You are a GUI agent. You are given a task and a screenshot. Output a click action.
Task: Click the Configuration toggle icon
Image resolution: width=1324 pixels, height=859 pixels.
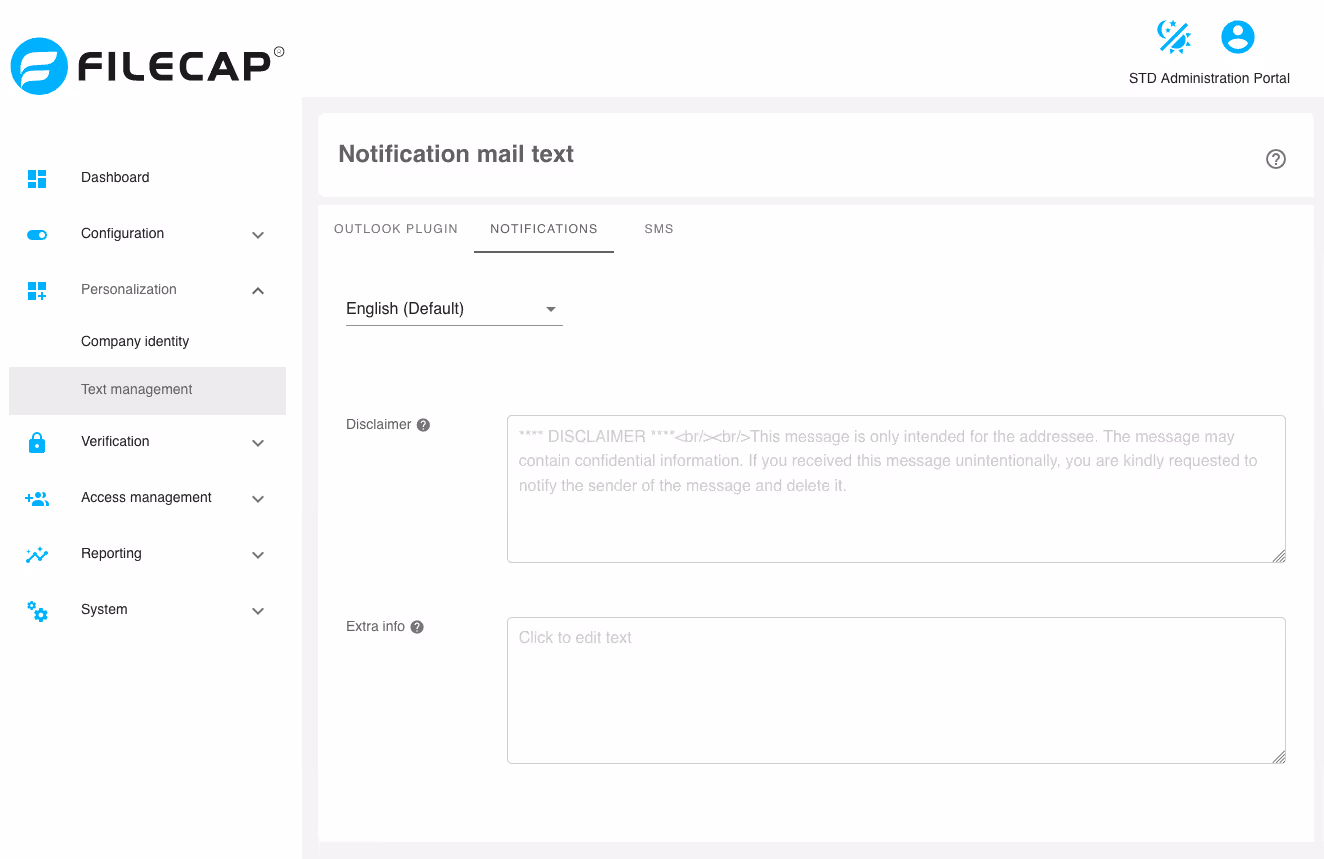(x=37, y=235)
